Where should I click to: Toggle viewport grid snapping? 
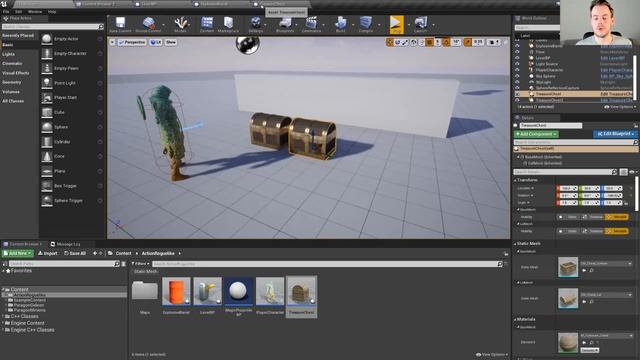click(x=429, y=42)
